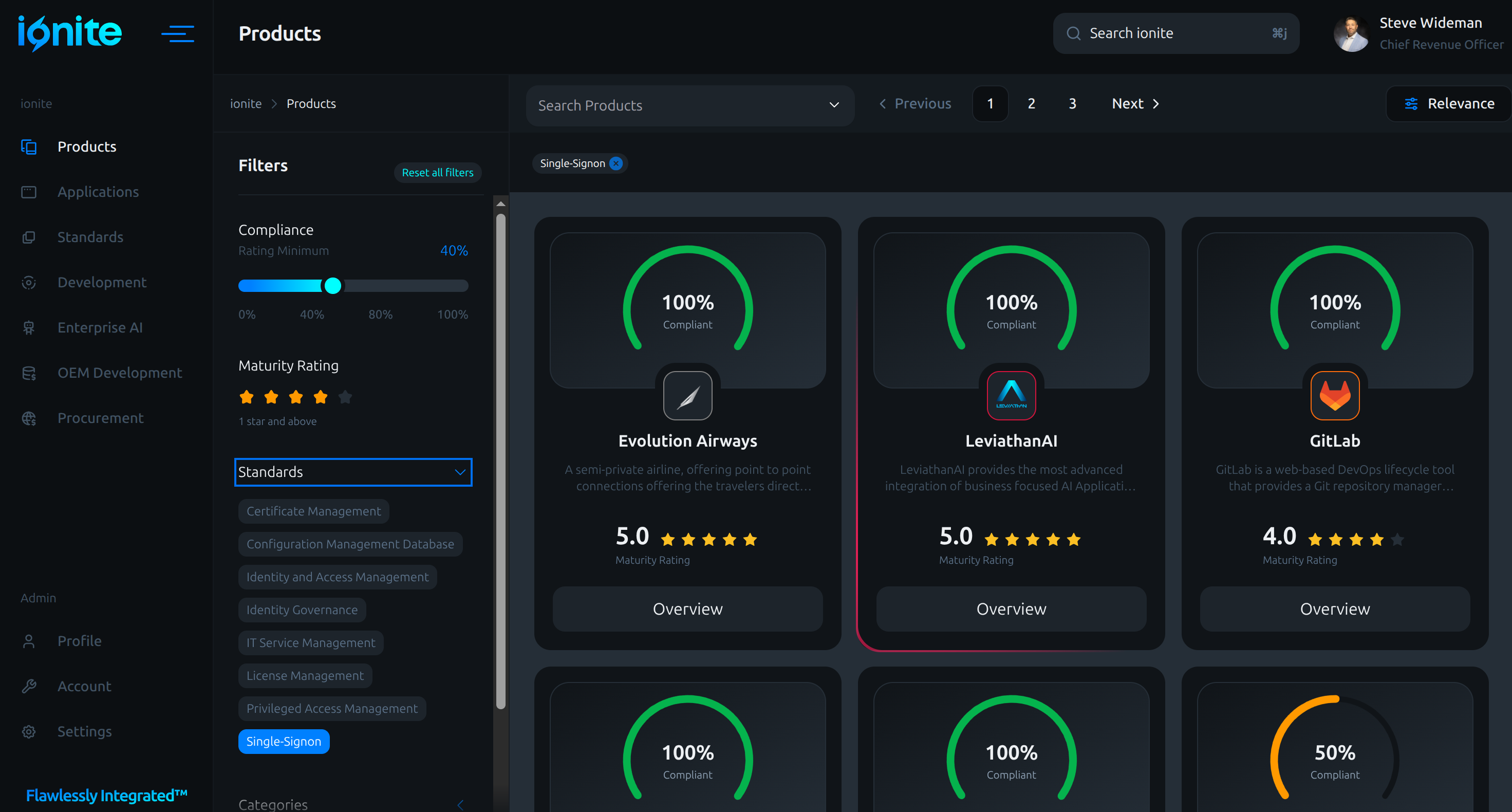The height and width of the screenshot is (812, 1512).
Task: Click the ionite breadcrumb link
Action: pos(246,104)
